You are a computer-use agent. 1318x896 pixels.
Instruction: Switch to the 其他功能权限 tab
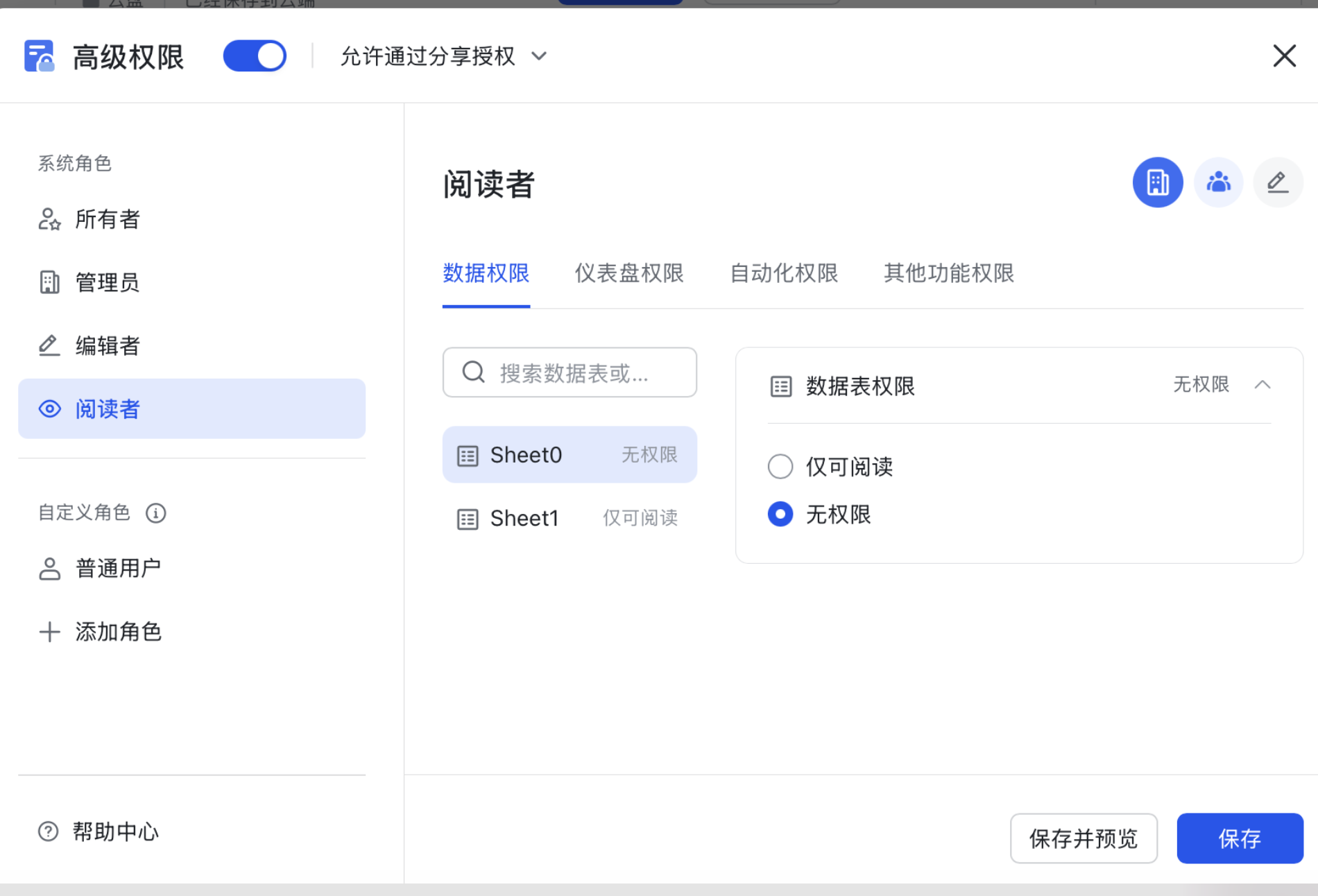[948, 274]
